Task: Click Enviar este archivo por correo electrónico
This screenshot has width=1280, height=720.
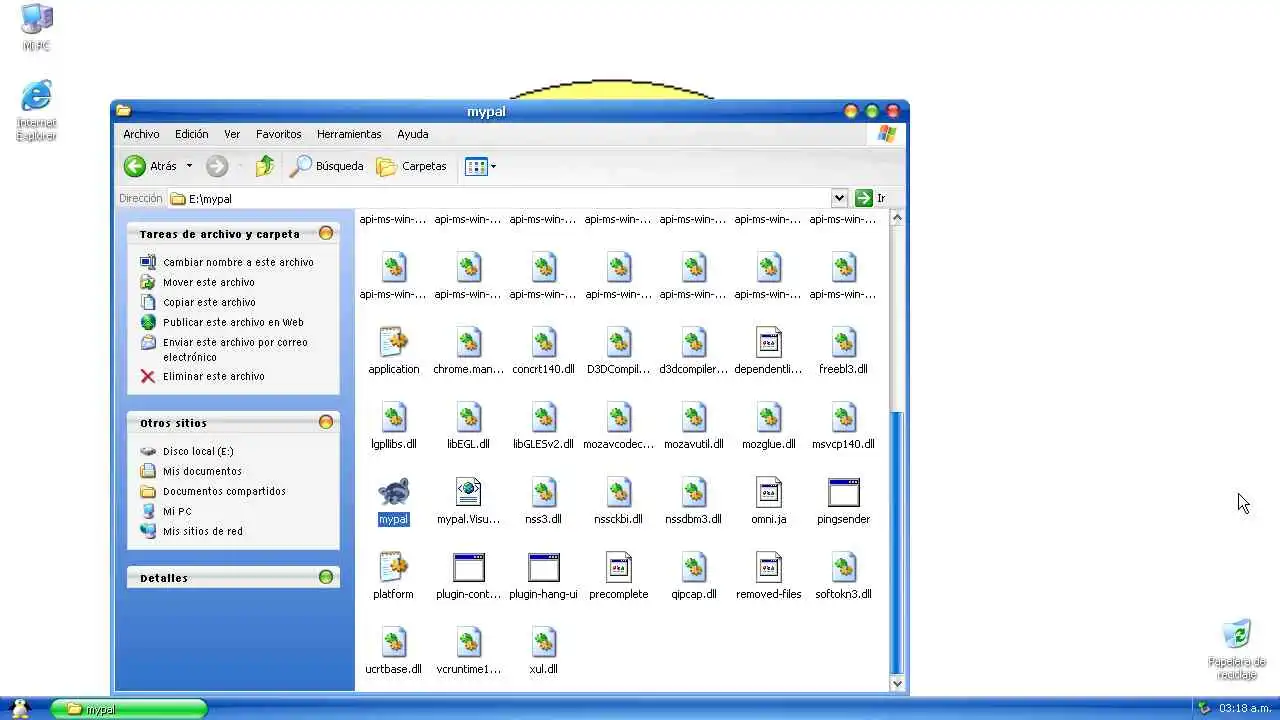Action: [235, 349]
